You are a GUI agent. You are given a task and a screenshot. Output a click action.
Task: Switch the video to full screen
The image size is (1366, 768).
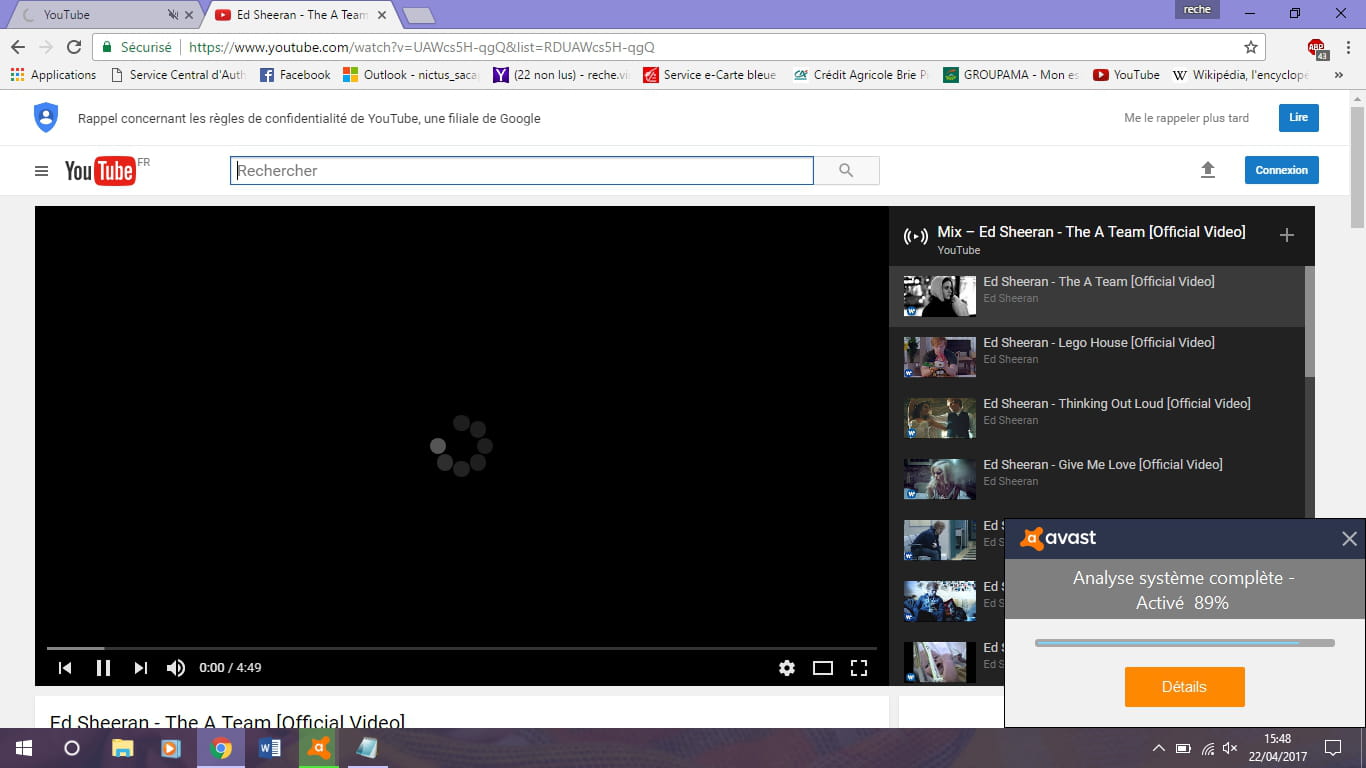coord(858,668)
